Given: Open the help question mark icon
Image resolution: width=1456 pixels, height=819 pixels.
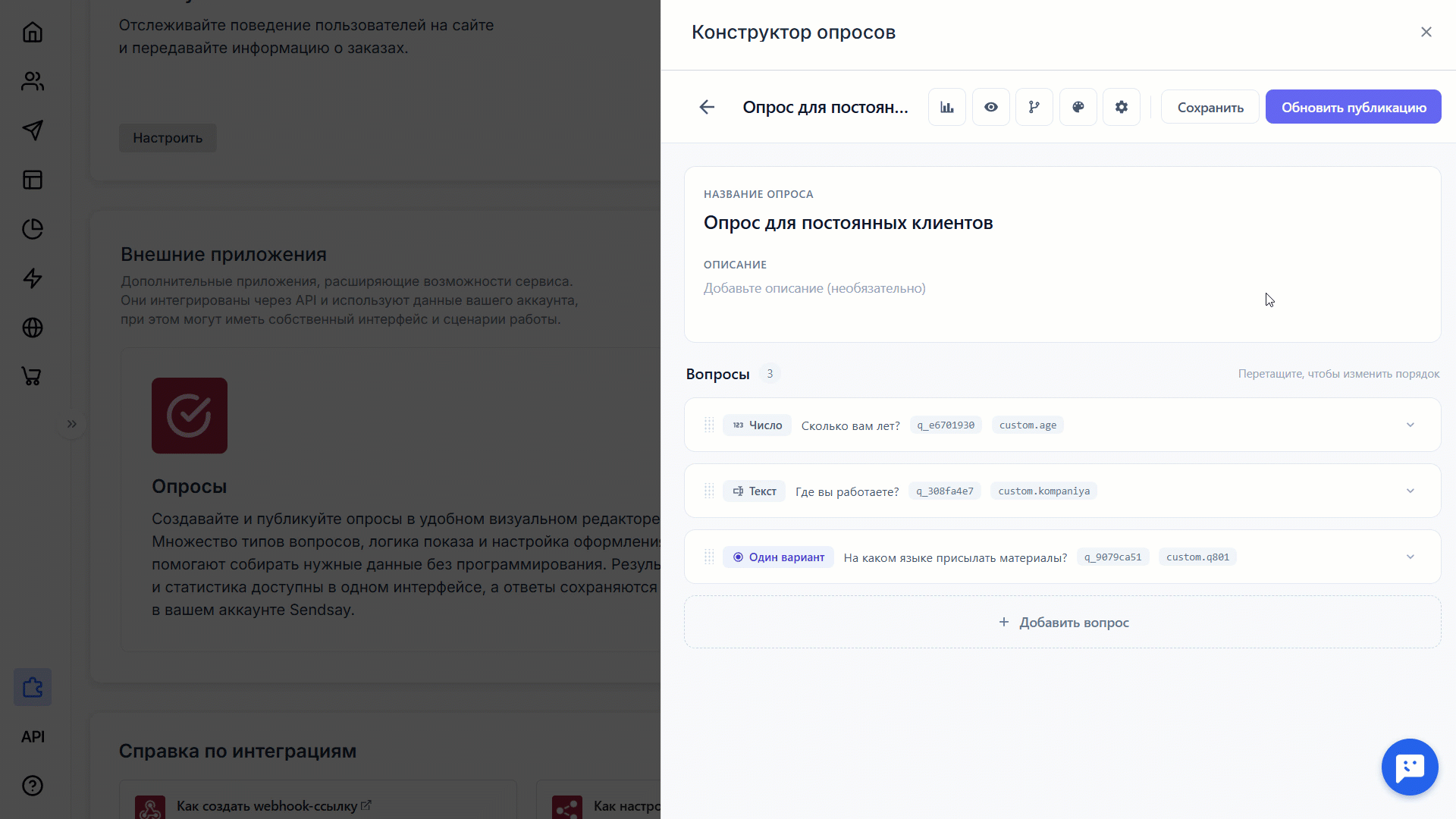Looking at the screenshot, I should 33,786.
